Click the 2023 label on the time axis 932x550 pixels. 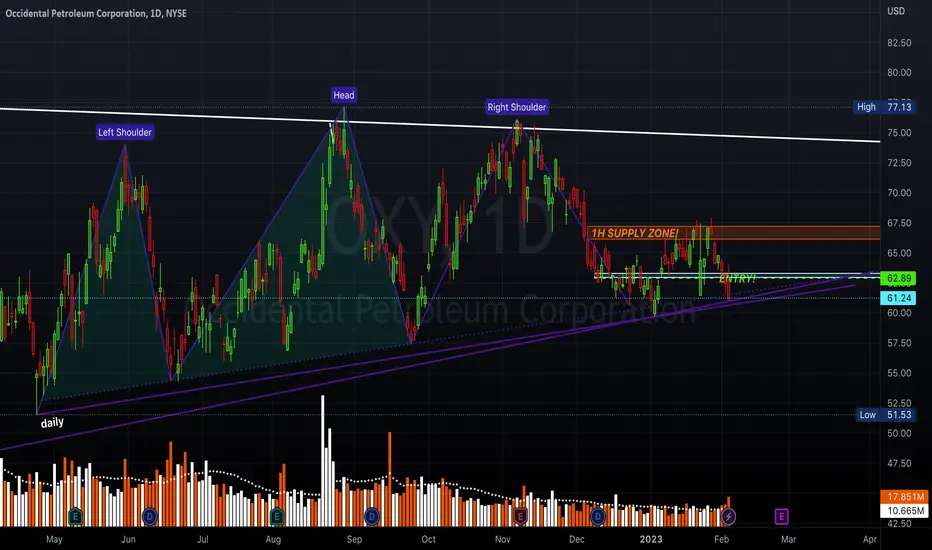pos(651,539)
